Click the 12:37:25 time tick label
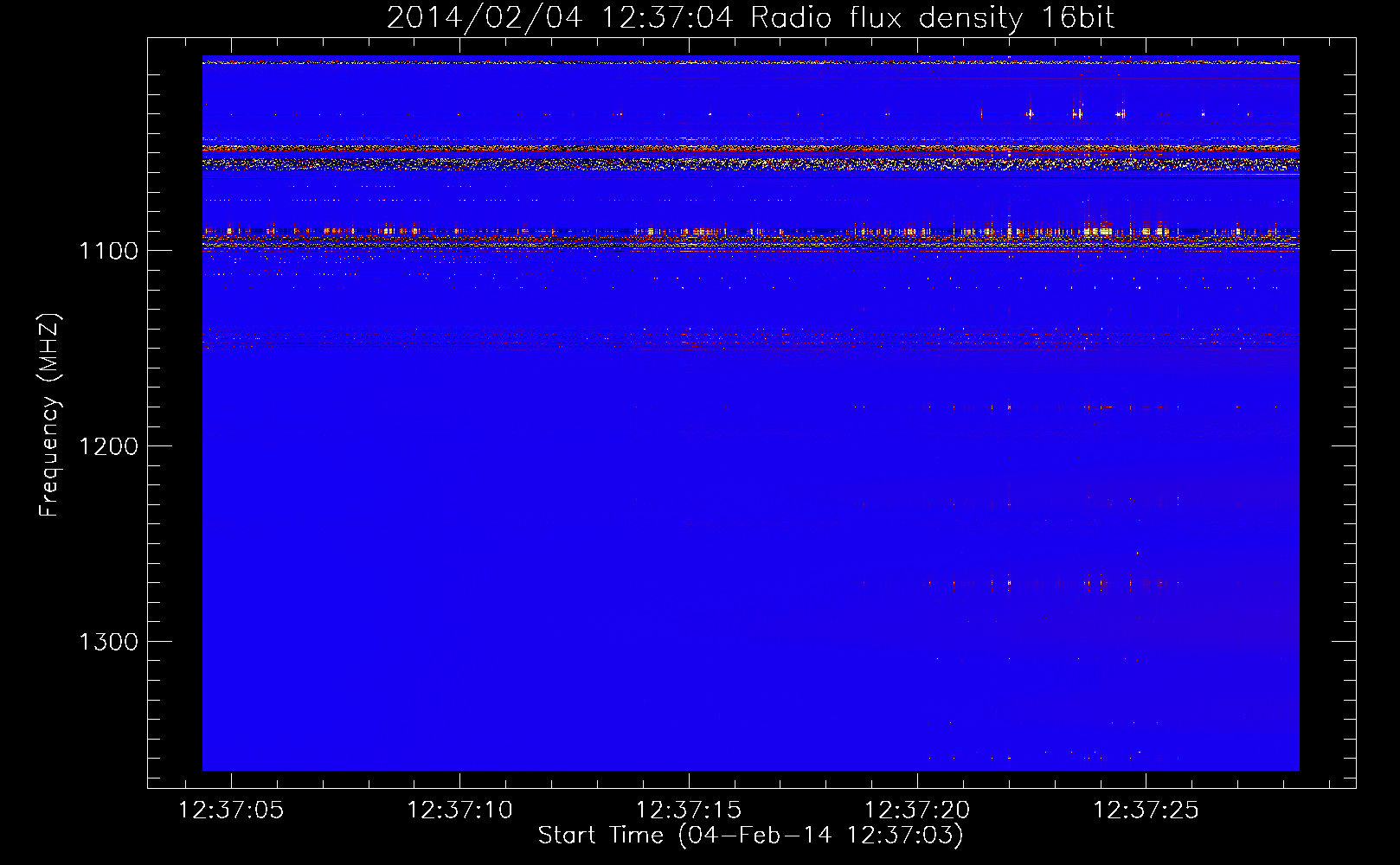 (1146, 811)
